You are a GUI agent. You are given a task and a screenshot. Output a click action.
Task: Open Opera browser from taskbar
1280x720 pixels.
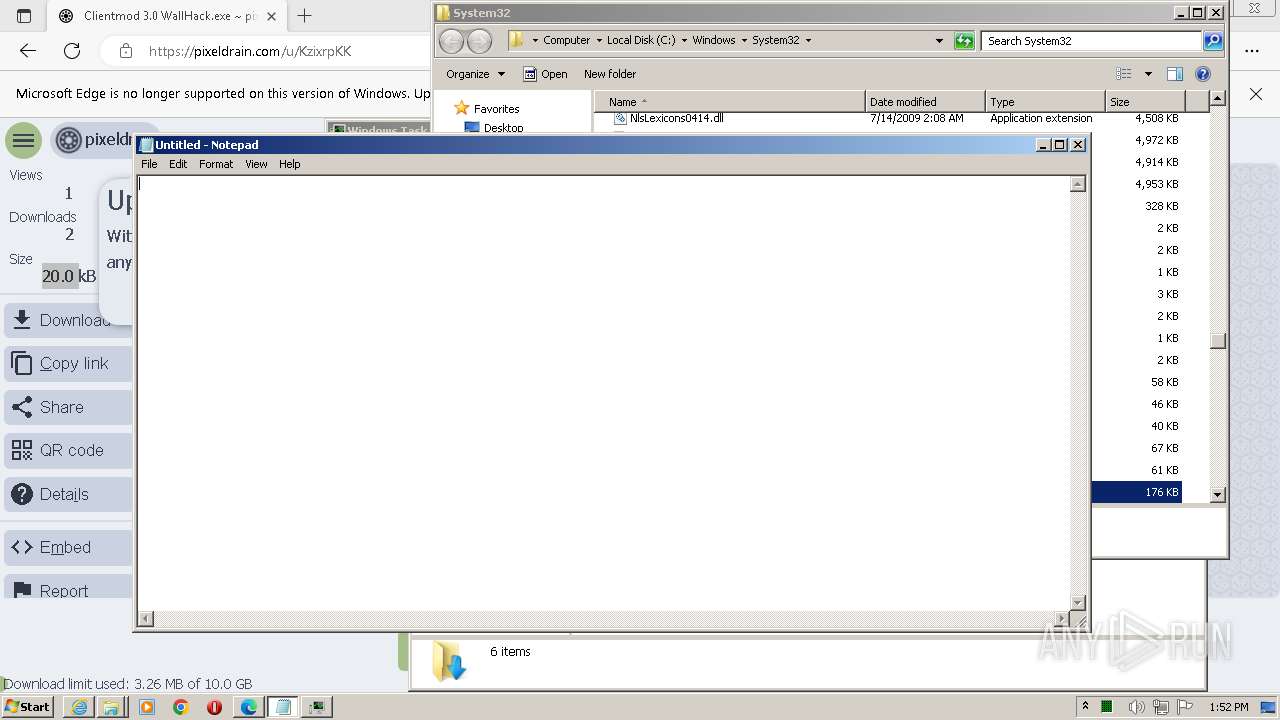tap(214, 707)
